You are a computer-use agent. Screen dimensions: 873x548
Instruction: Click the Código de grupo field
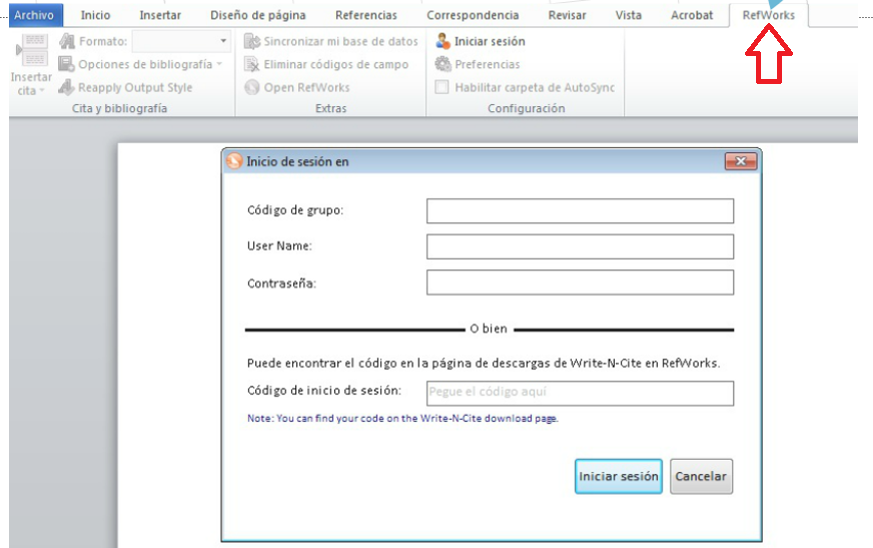coord(580,211)
